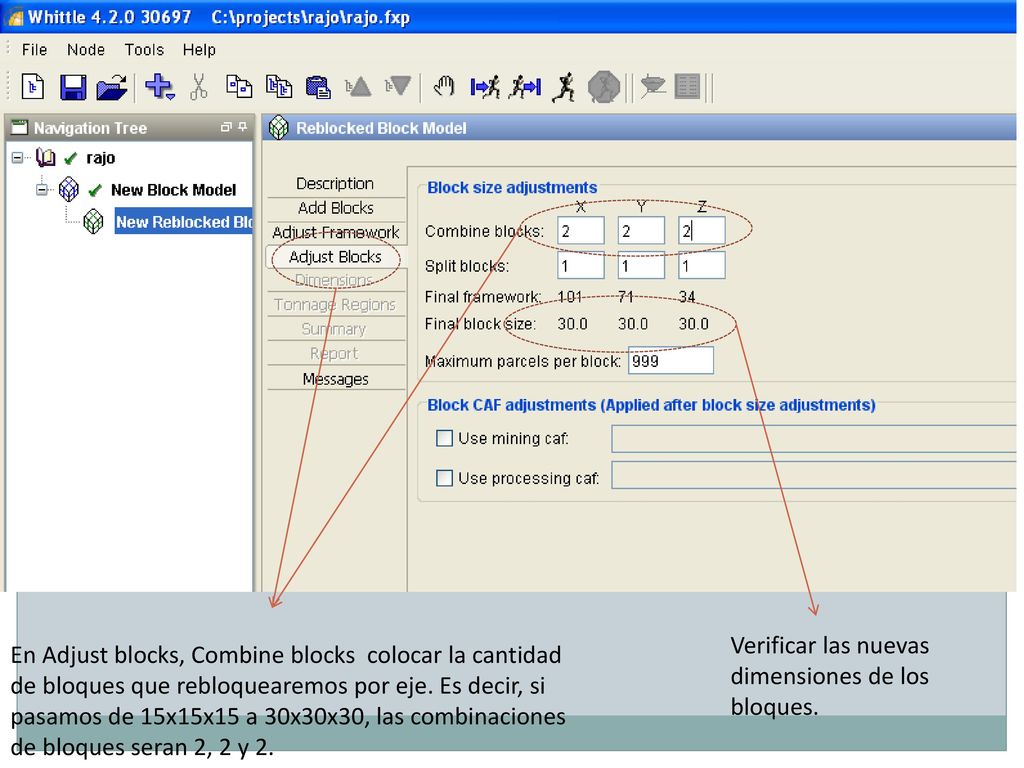Viewport: 1024px width, 768px height.
Task: Click the New project icon
Action: (x=33, y=87)
